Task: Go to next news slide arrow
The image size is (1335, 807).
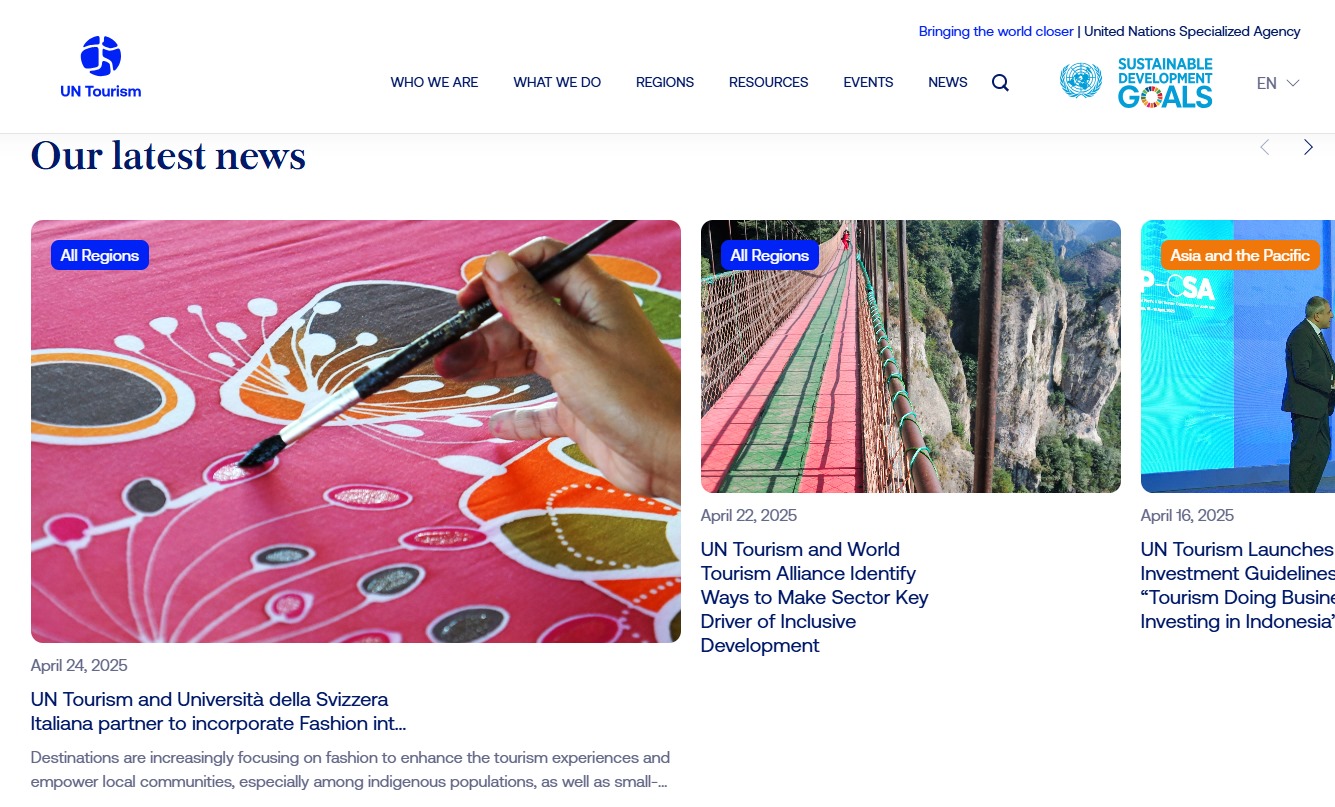Action: point(1308,147)
